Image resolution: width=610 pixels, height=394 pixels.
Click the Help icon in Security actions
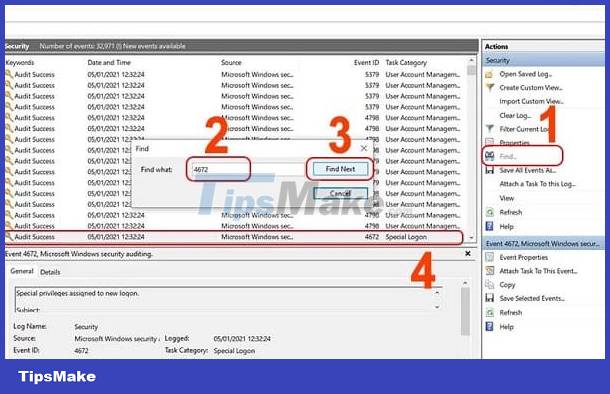click(x=490, y=226)
